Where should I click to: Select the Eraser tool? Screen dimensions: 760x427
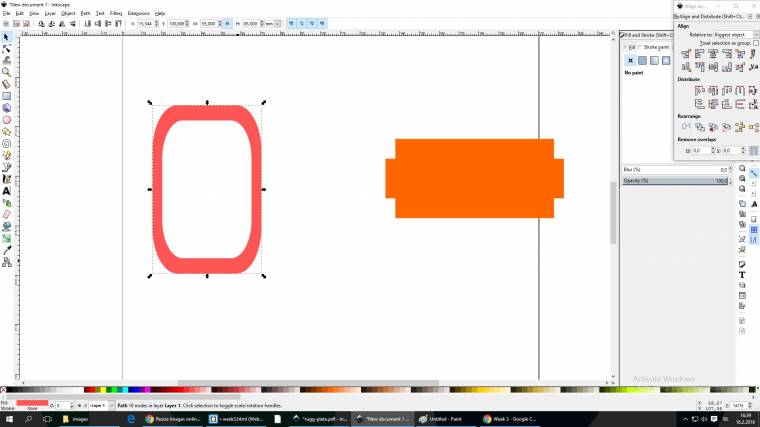[6, 215]
